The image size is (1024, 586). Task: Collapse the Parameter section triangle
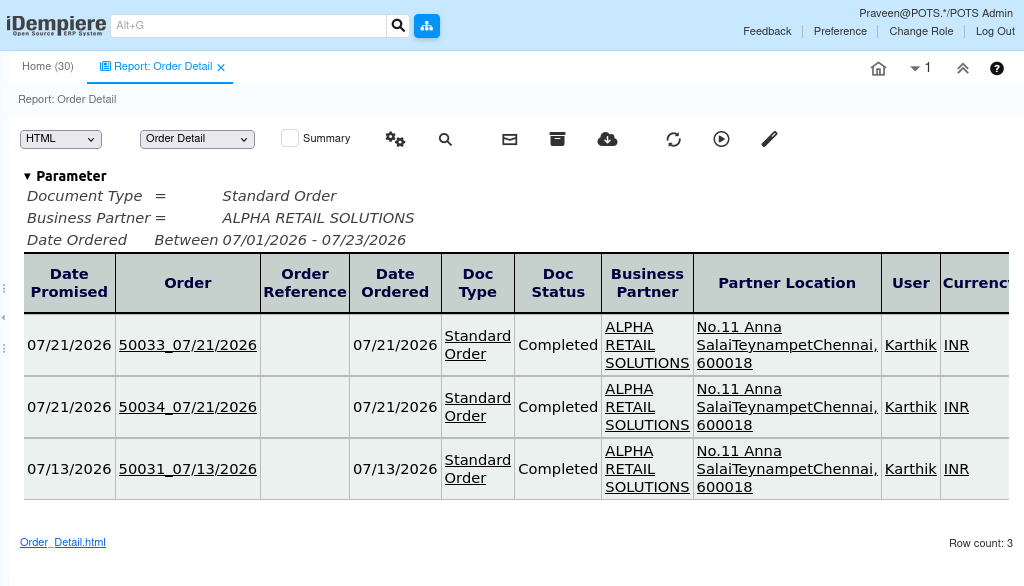[27, 176]
